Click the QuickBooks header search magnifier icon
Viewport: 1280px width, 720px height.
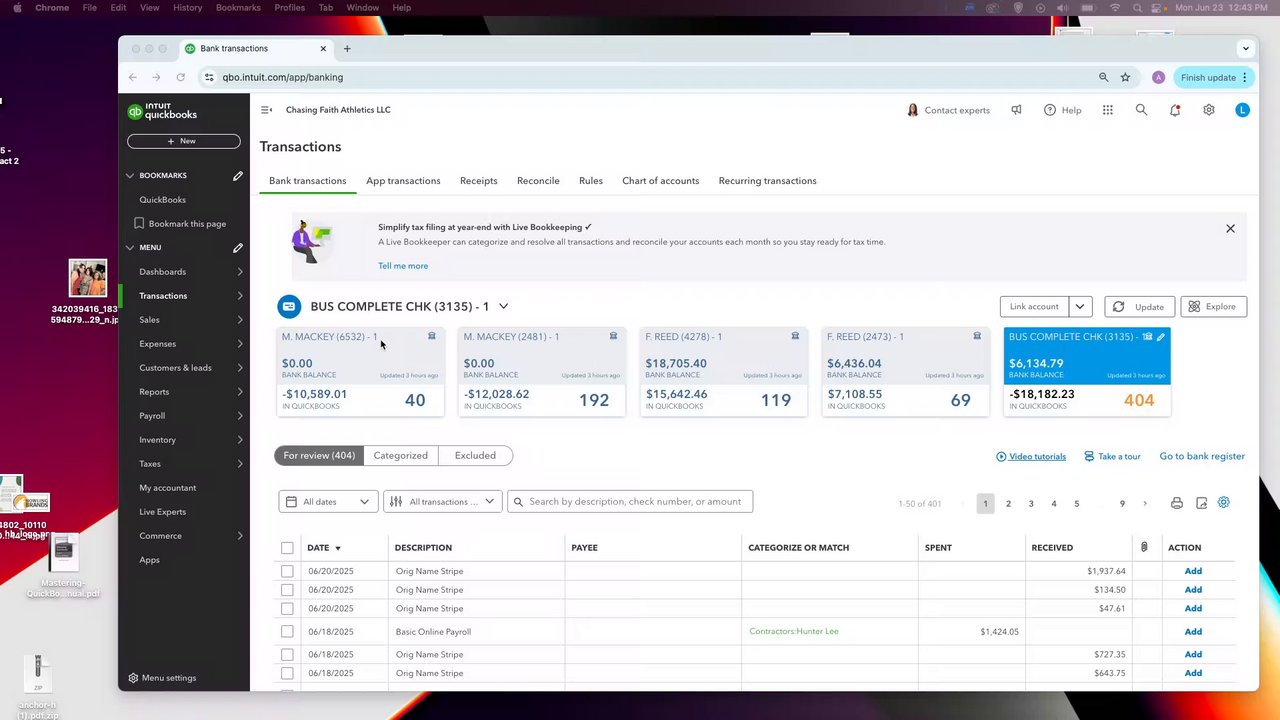click(x=1141, y=110)
